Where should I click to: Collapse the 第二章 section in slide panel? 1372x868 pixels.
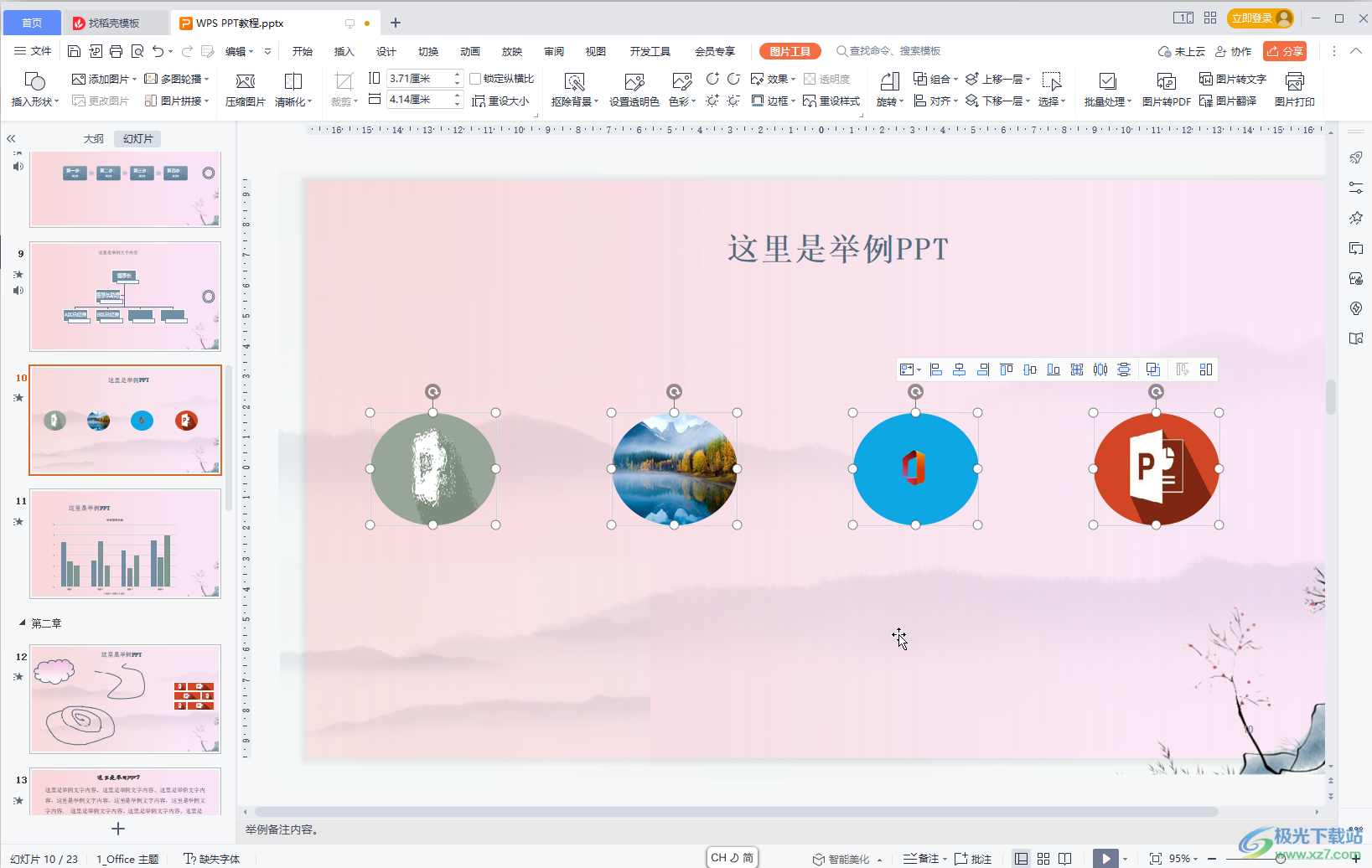[23, 623]
